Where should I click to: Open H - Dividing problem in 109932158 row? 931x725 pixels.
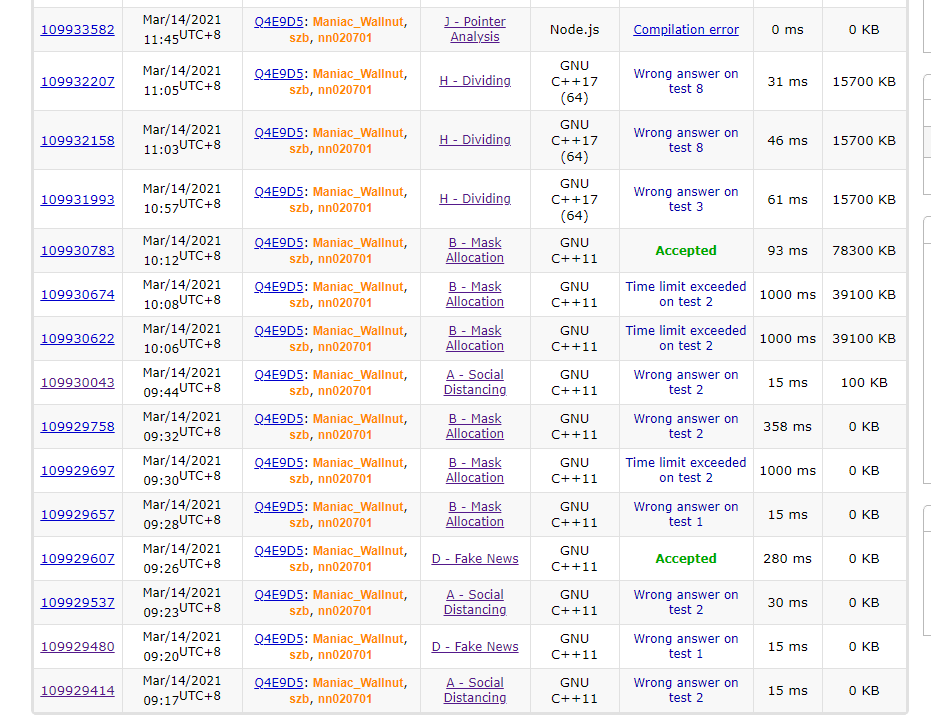474,140
